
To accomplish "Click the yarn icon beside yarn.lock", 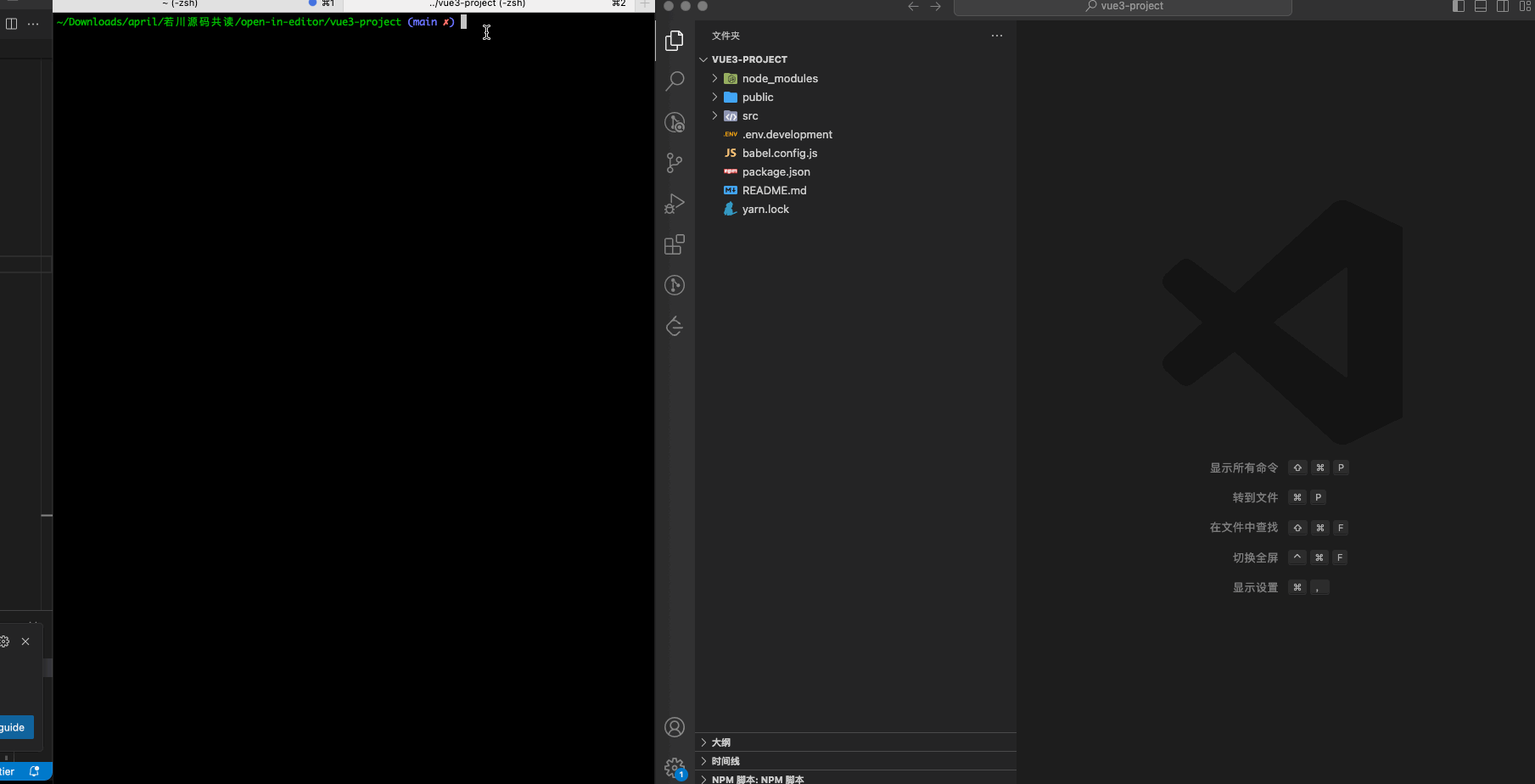I will pos(730,209).
